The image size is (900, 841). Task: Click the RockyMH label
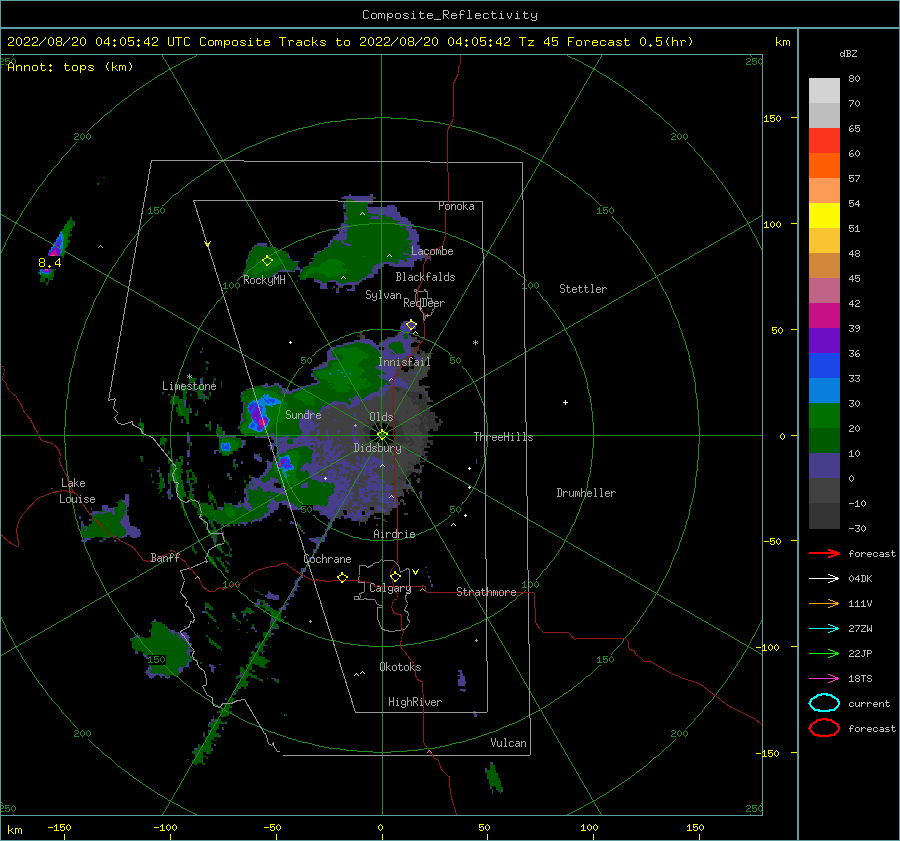click(264, 280)
